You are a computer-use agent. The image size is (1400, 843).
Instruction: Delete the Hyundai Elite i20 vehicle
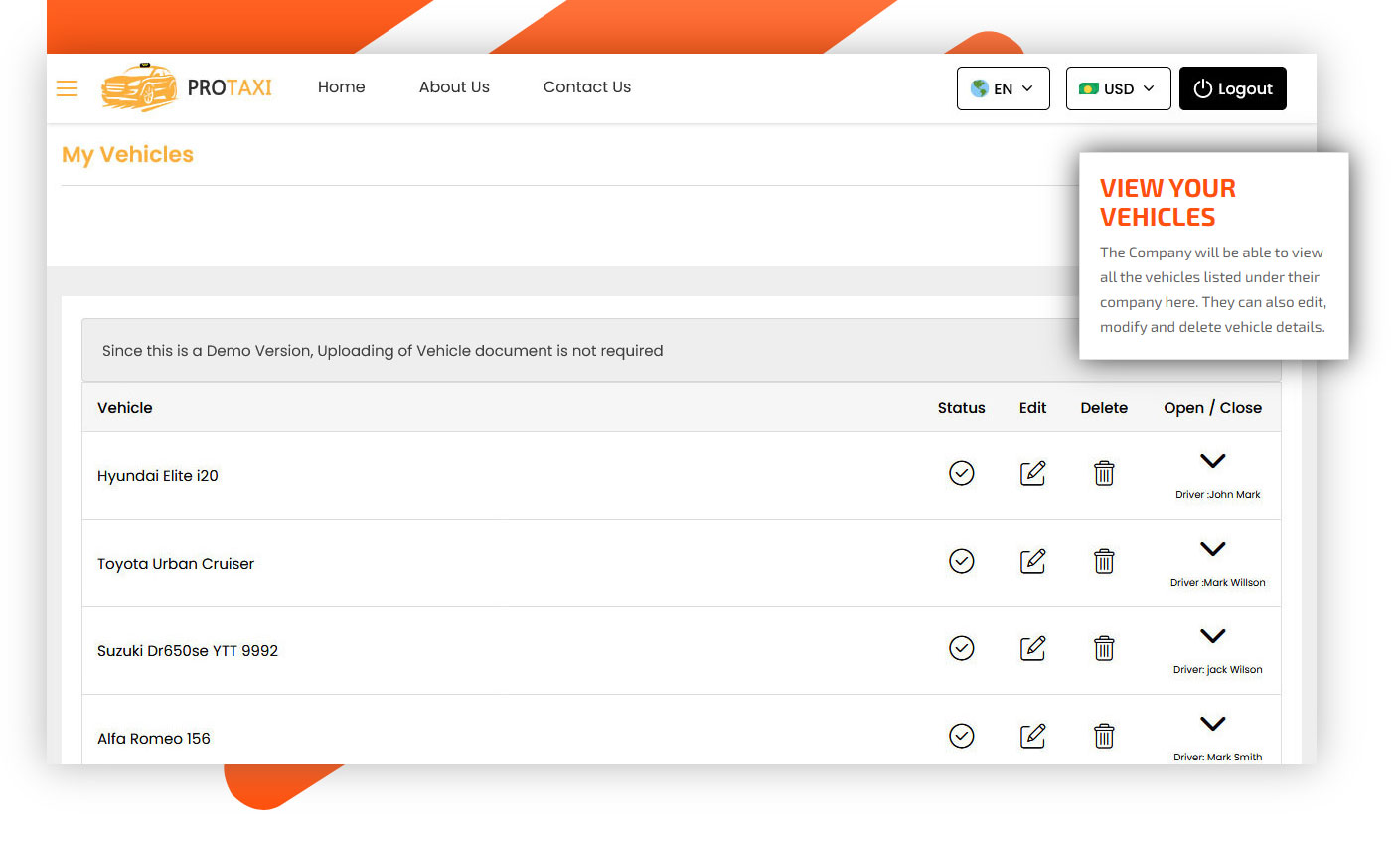(x=1104, y=473)
